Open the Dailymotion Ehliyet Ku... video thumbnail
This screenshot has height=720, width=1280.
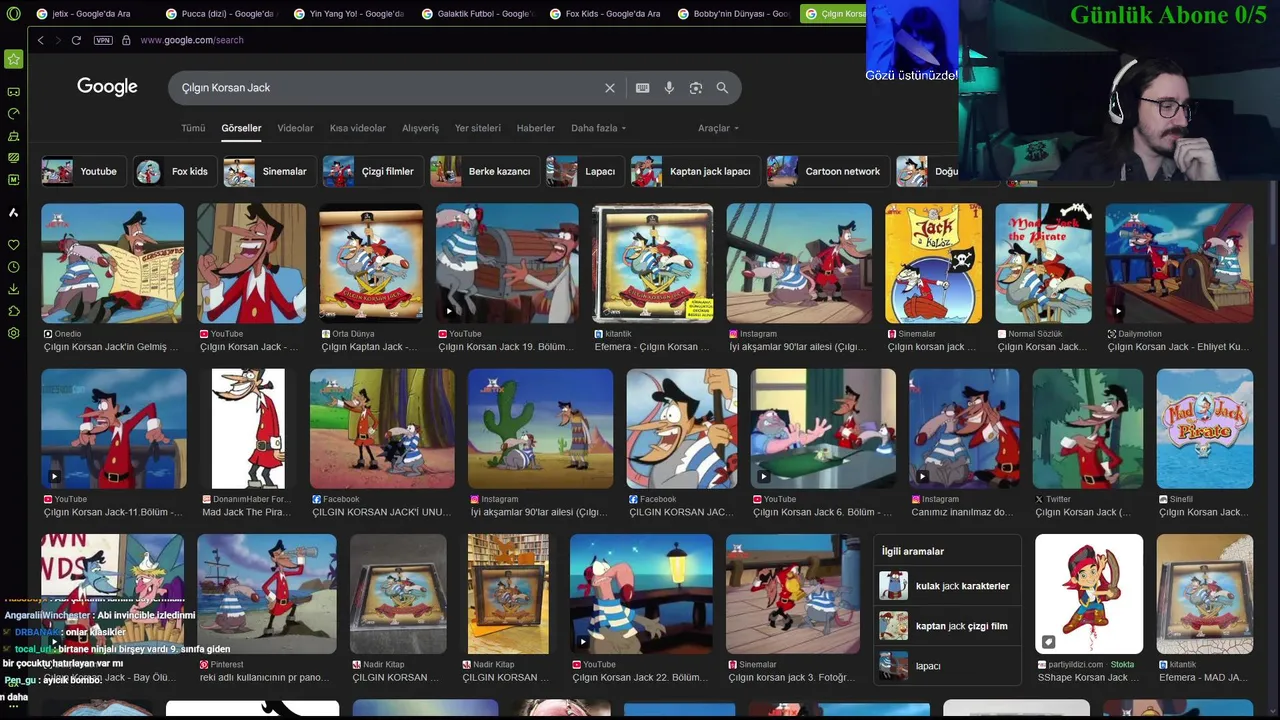click(1179, 263)
